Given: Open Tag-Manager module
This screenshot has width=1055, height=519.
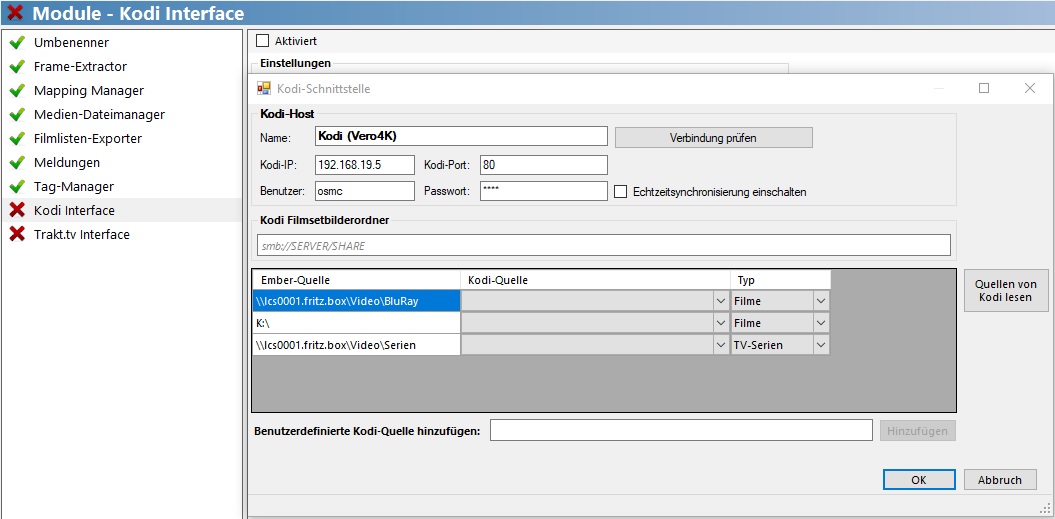Looking at the screenshot, I should point(74,186).
